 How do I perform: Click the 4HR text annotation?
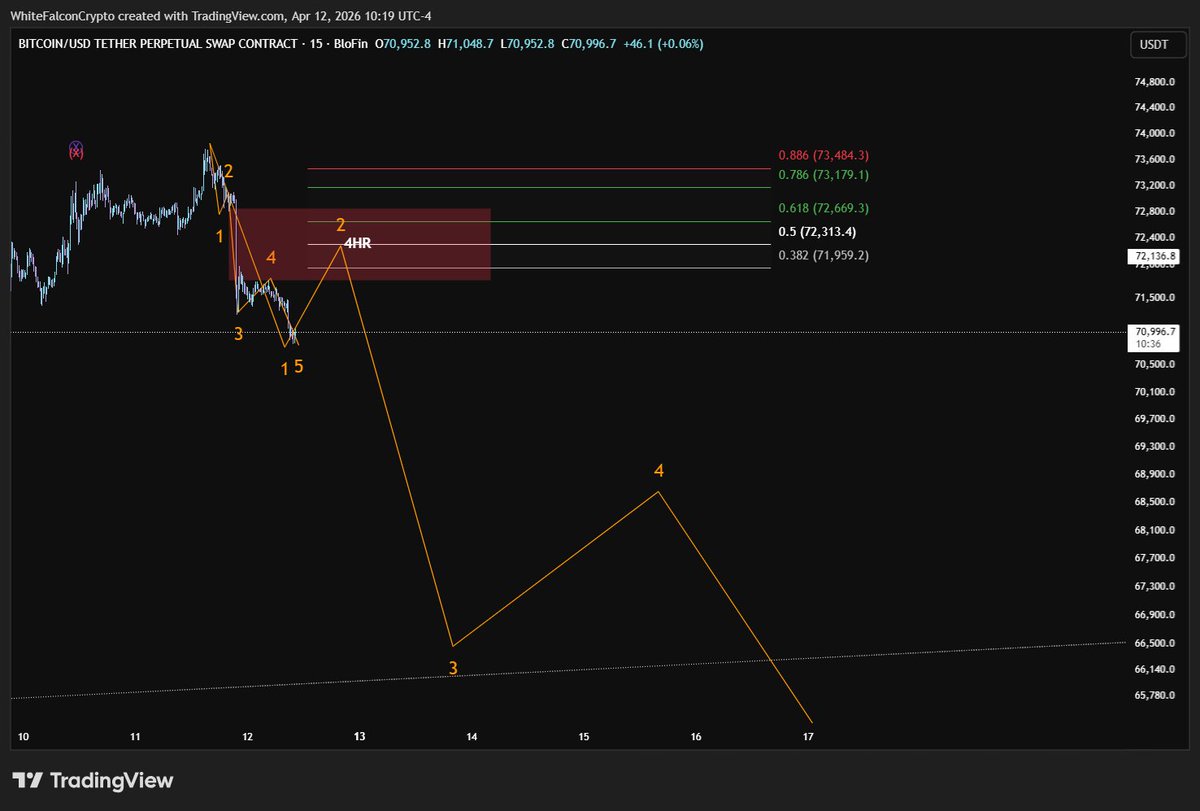click(x=357, y=243)
